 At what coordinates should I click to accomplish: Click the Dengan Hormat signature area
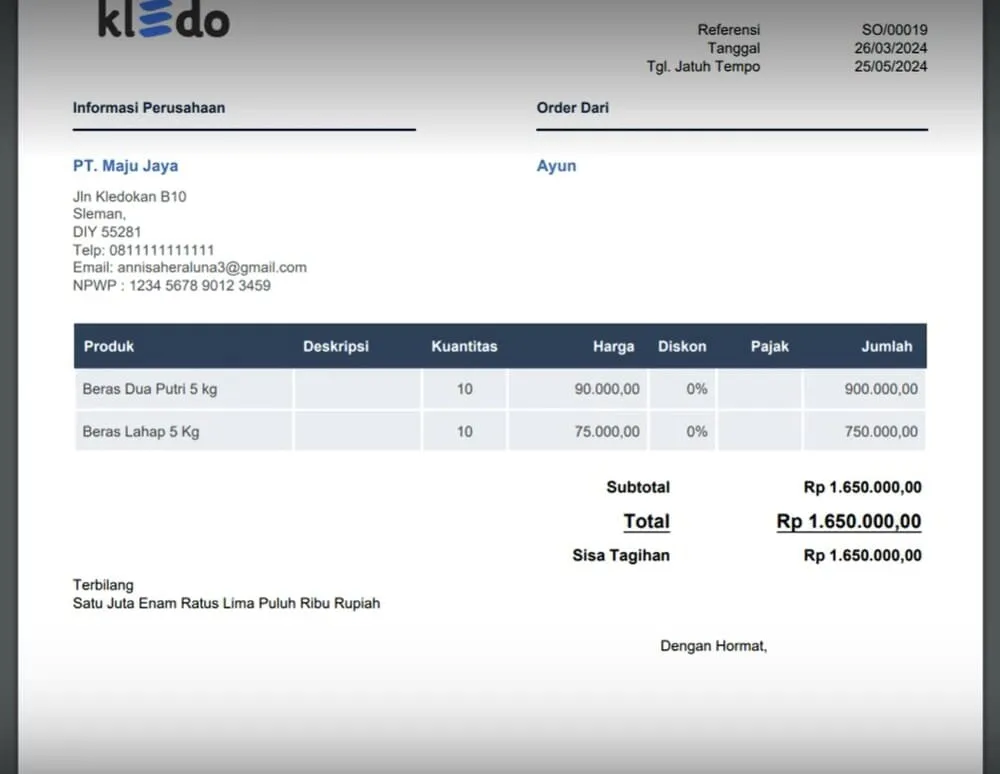715,646
